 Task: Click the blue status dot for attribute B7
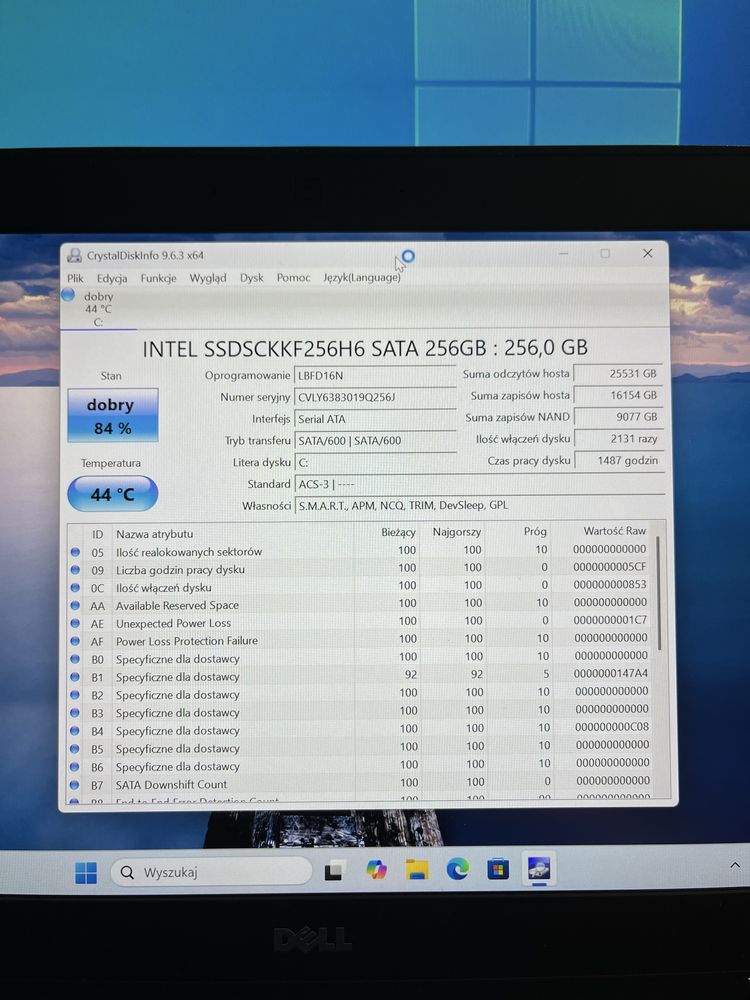pos(75,784)
